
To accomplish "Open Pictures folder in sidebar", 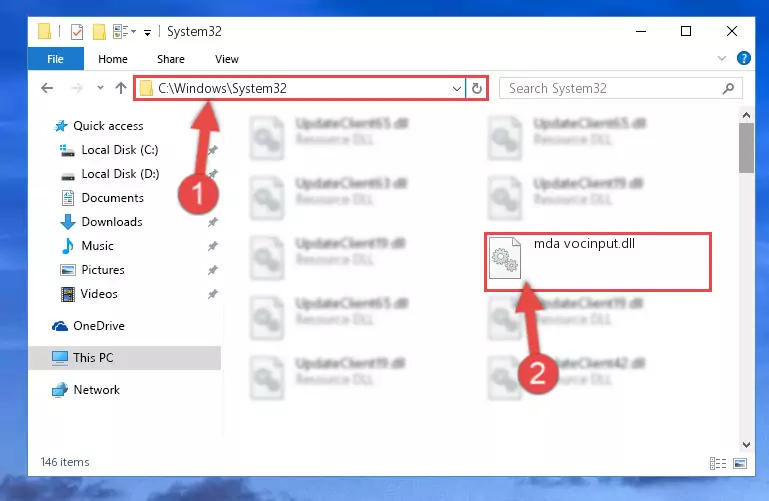I will [x=103, y=270].
